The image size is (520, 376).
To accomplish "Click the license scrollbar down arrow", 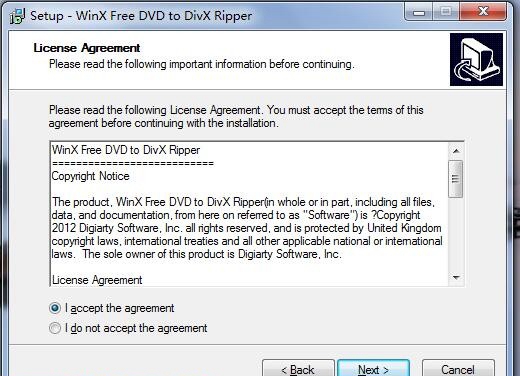I will 456,277.
